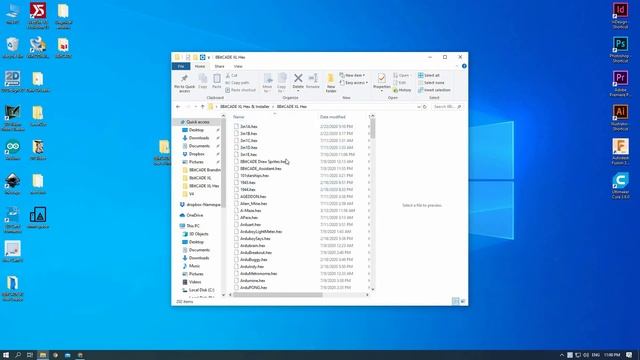Click the History icon in ribbon
640x360 pixels.
coord(395,90)
